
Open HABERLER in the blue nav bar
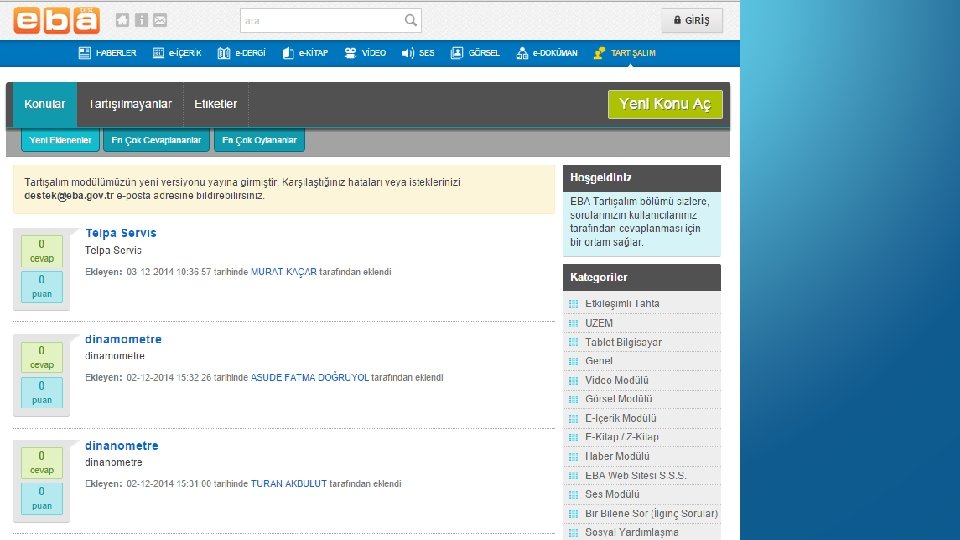(107, 53)
